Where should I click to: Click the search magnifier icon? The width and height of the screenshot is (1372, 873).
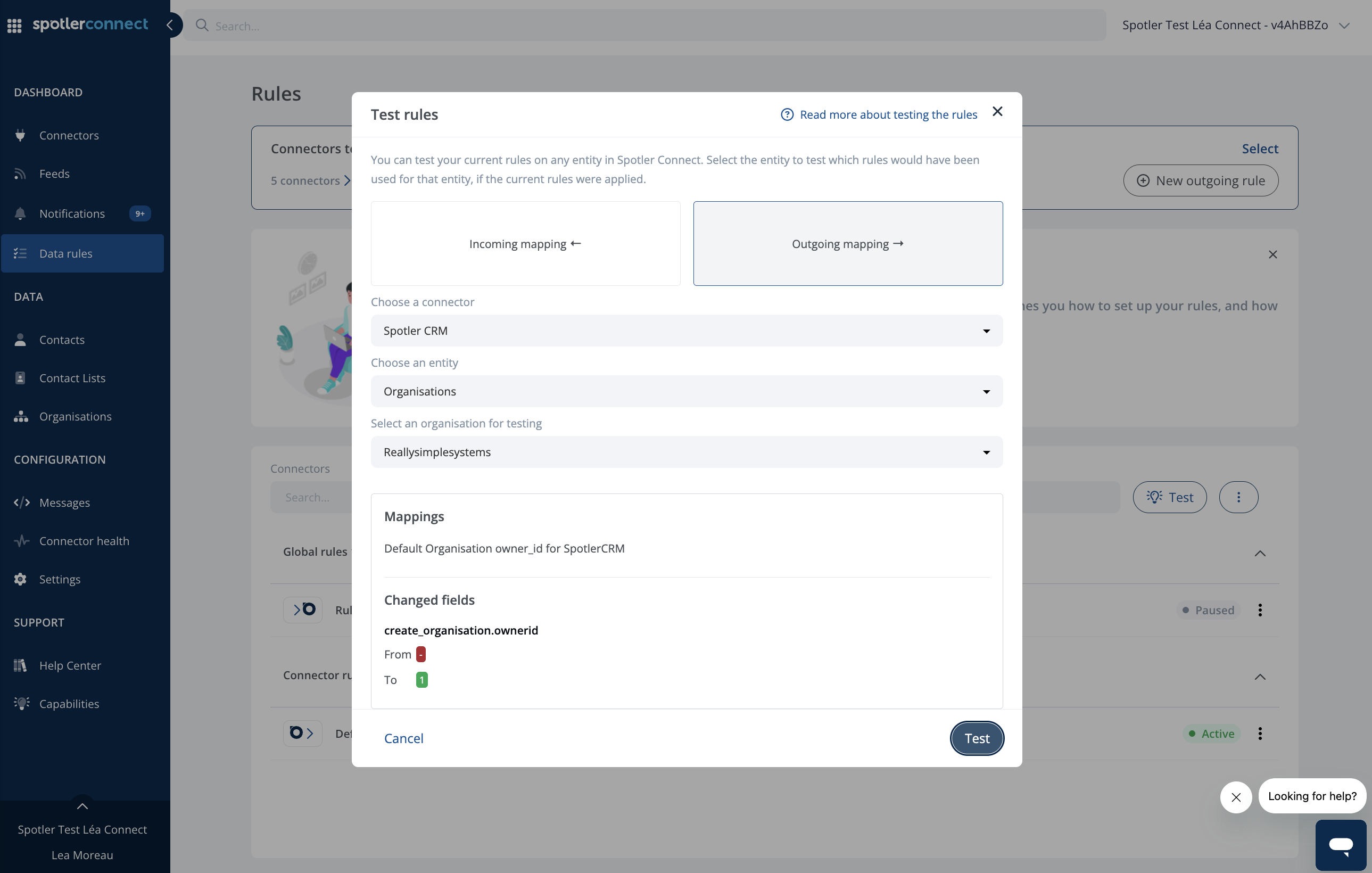pos(202,25)
